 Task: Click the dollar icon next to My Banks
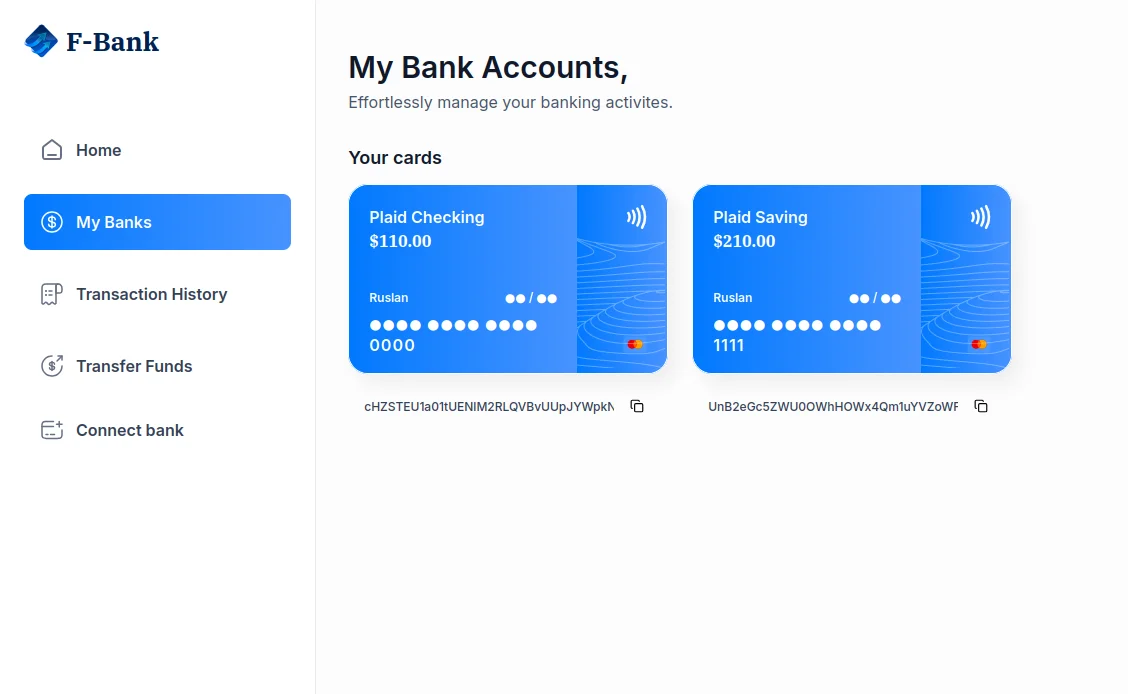tap(51, 222)
